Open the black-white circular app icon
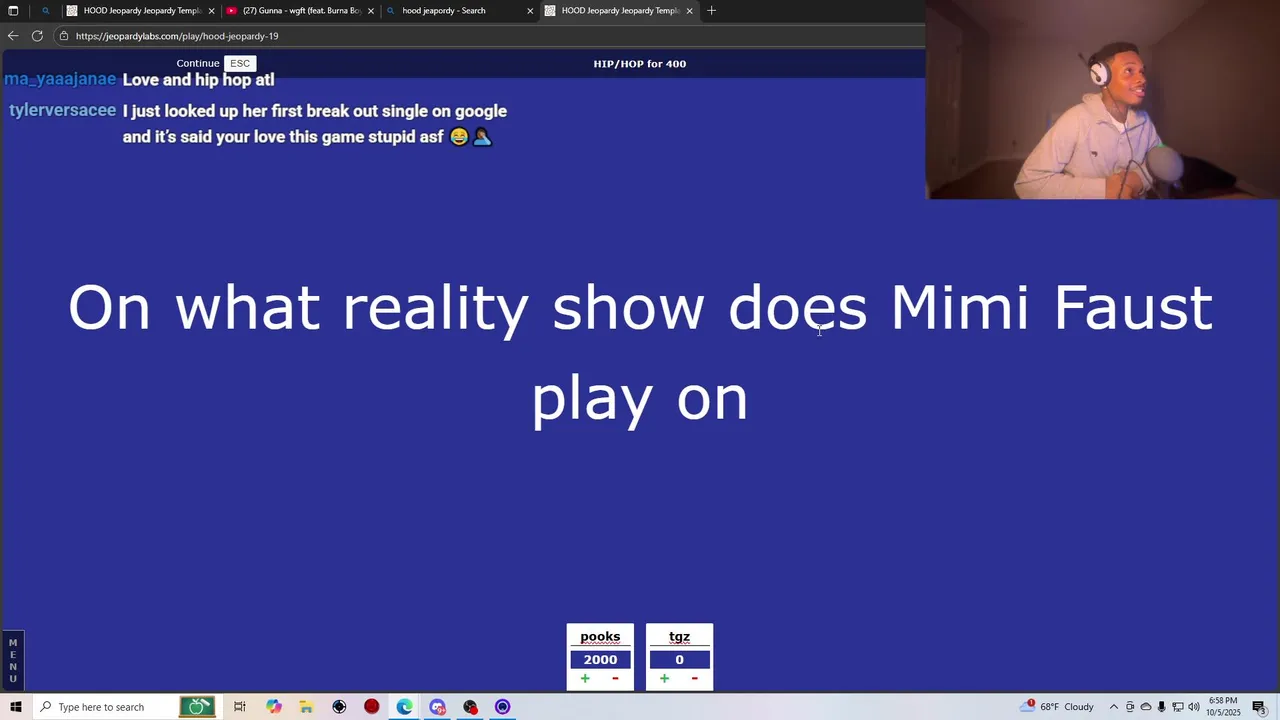 point(339,707)
